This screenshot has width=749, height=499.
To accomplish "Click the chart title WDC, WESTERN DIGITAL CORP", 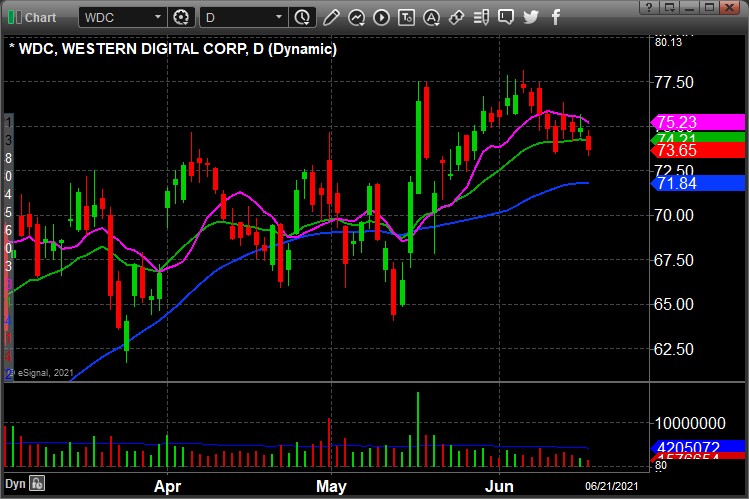I will tap(133, 49).
